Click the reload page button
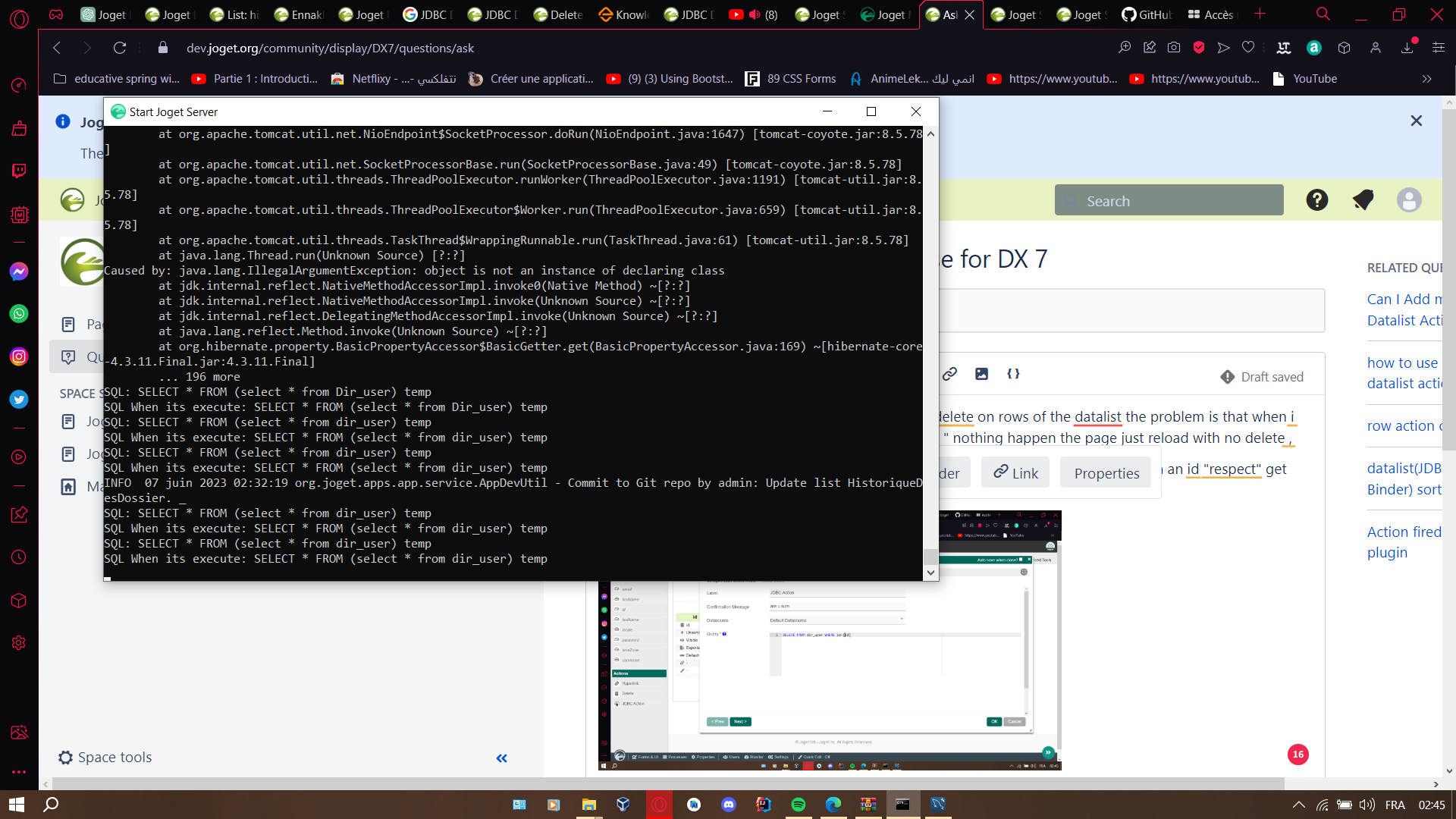Viewport: 1456px width, 819px height. coord(120,48)
